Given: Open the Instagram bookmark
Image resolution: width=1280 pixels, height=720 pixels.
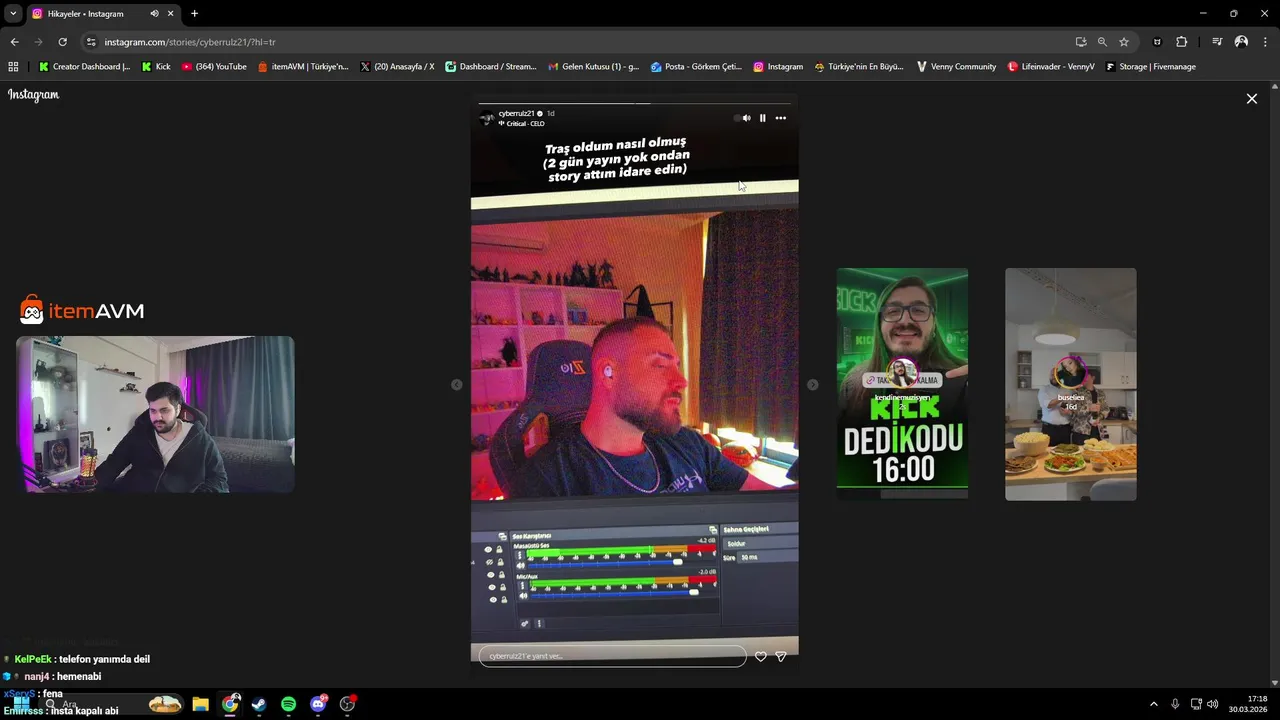Looking at the screenshot, I should click(x=778, y=67).
